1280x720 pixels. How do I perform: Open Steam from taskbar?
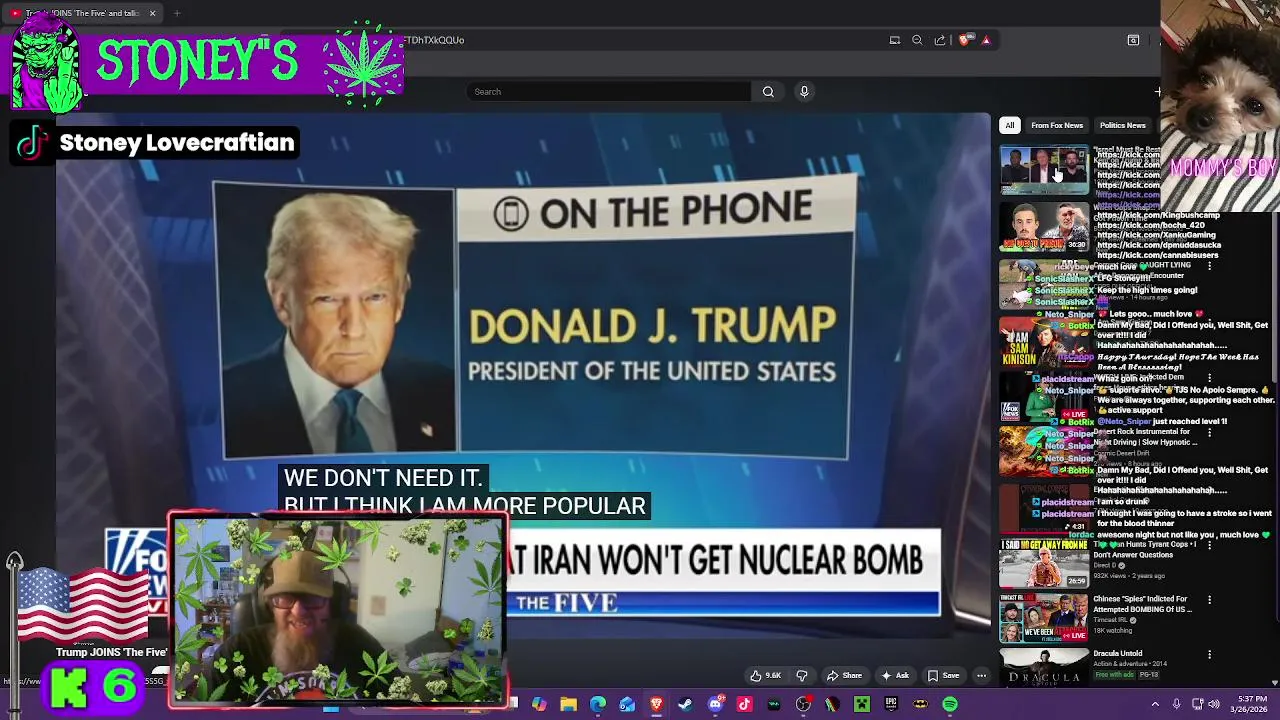[685, 704]
